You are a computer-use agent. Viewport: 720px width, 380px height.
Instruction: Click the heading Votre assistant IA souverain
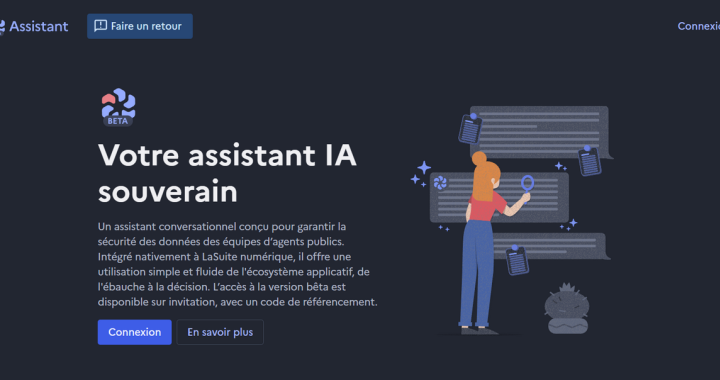click(x=227, y=173)
